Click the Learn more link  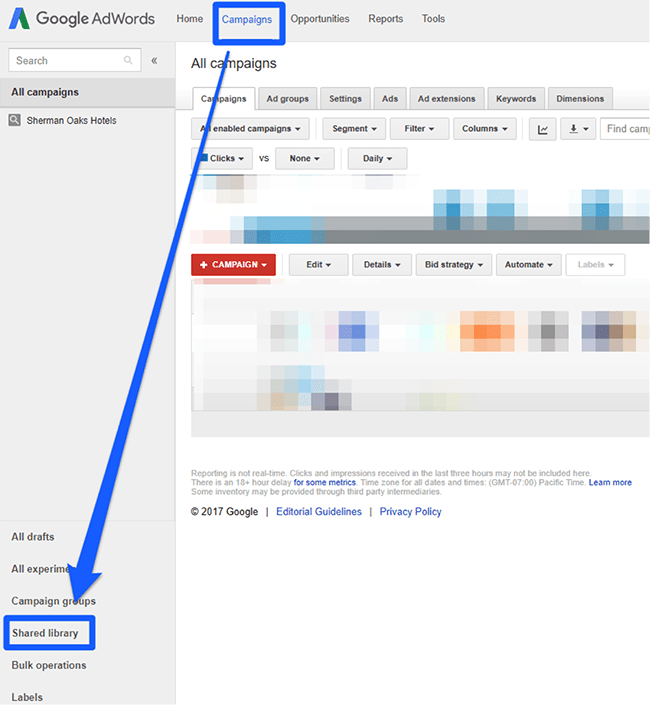pos(610,482)
